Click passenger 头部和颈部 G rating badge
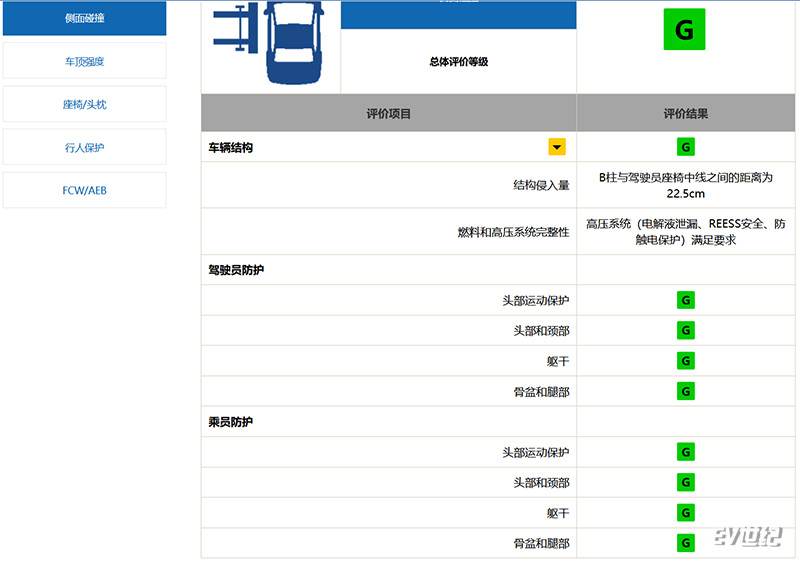This screenshot has height=561, width=800. click(686, 482)
